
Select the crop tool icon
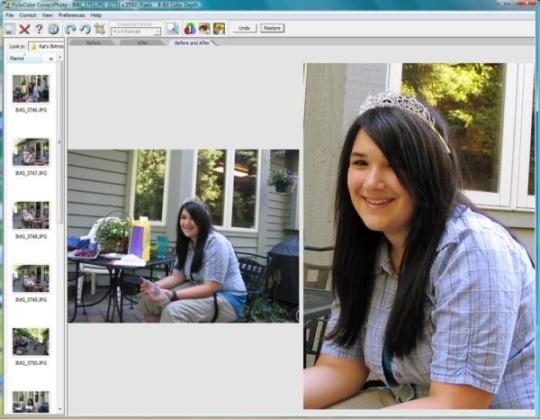[x=100, y=29]
